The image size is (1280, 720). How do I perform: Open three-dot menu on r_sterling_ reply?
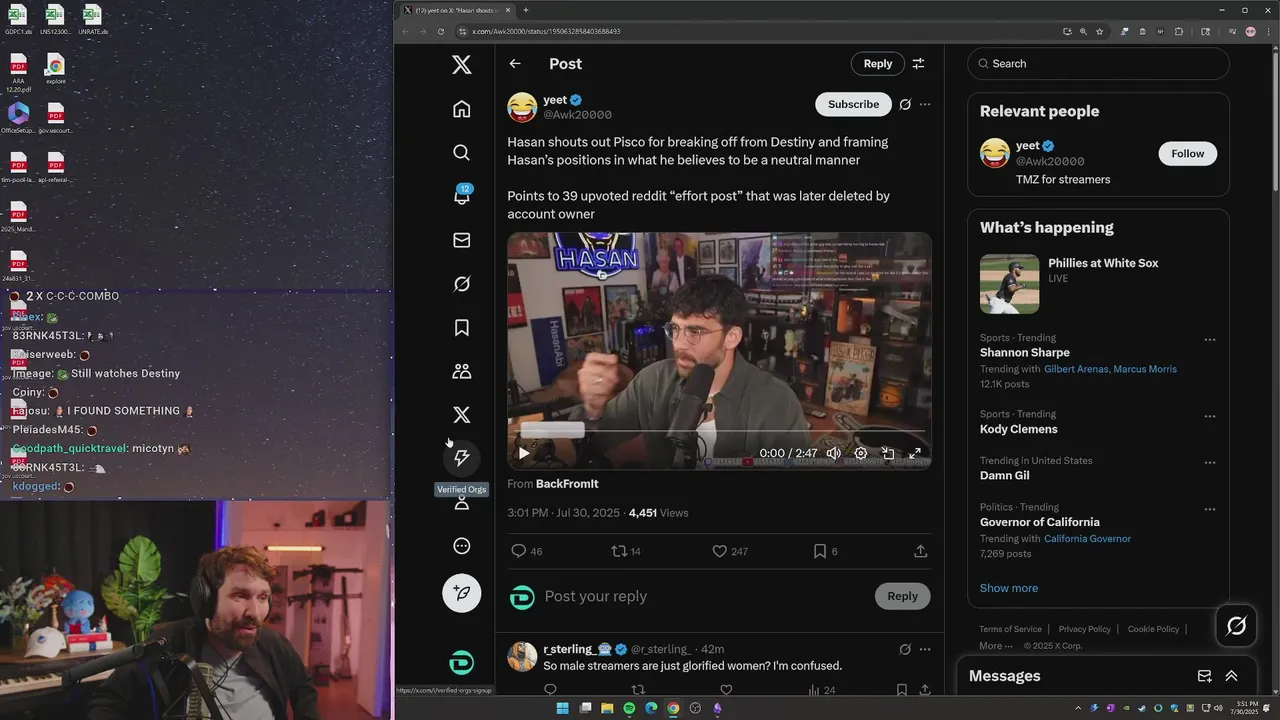click(x=925, y=649)
